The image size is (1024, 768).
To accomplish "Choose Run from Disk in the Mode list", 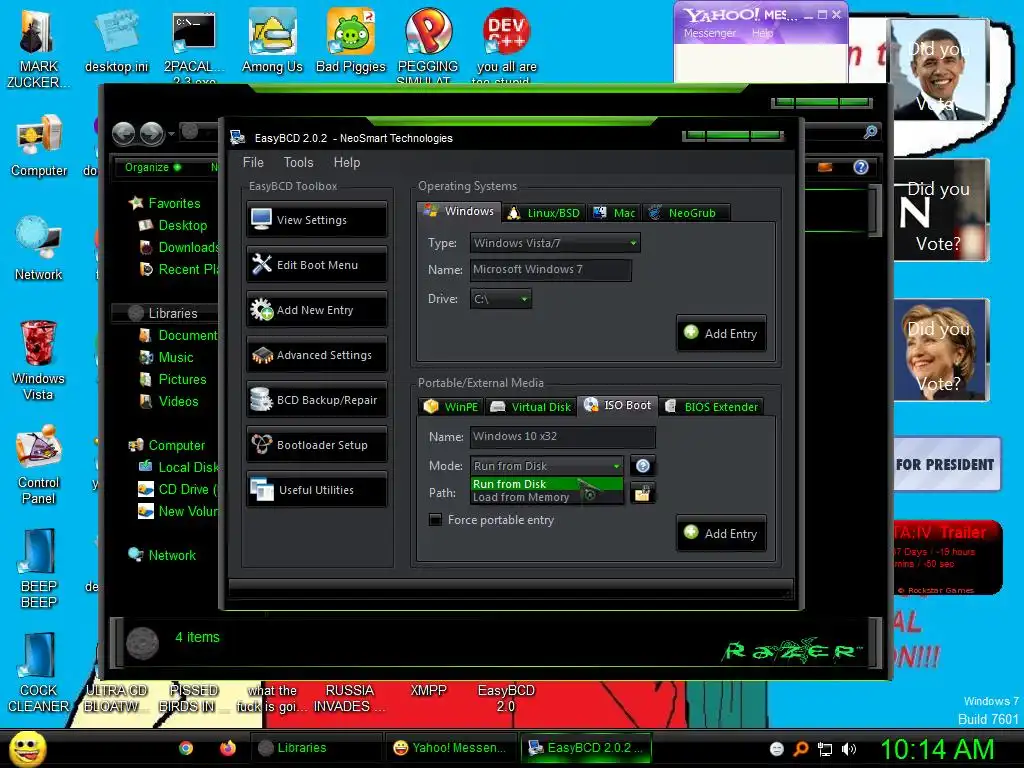I will (x=547, y=484).
